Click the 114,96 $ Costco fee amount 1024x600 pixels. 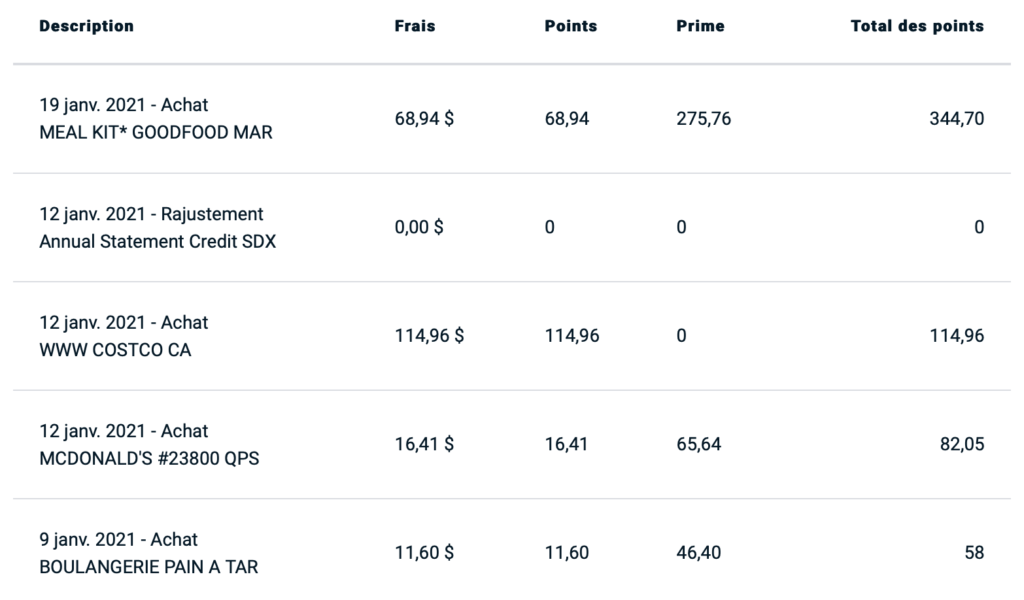tap(429, 336)
